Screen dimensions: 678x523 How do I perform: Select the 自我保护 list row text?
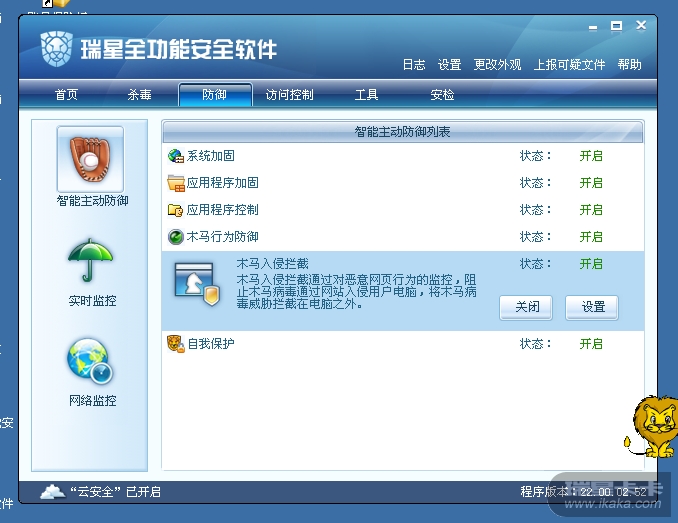(x=211, y=344)
